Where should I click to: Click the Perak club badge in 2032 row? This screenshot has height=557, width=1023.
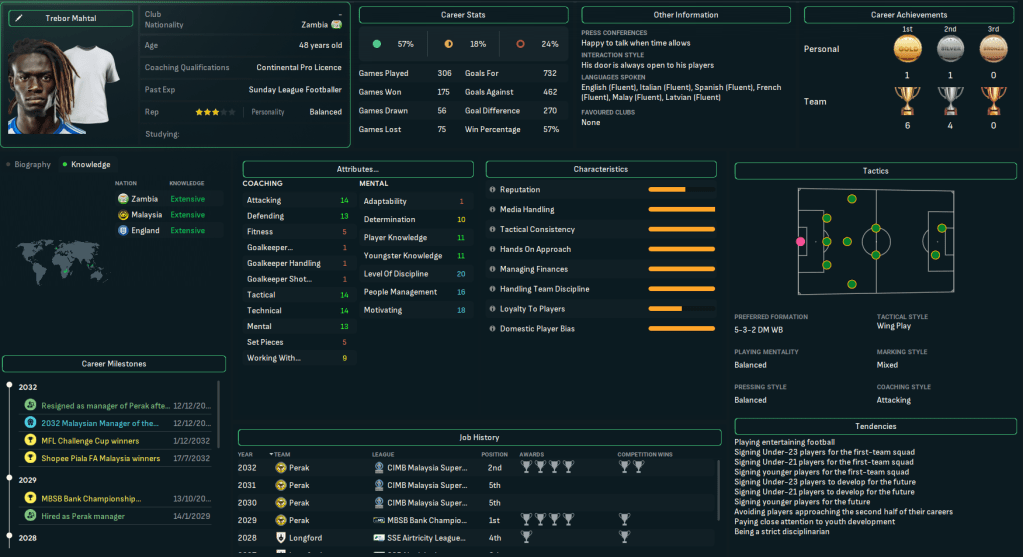coord(281,467)
